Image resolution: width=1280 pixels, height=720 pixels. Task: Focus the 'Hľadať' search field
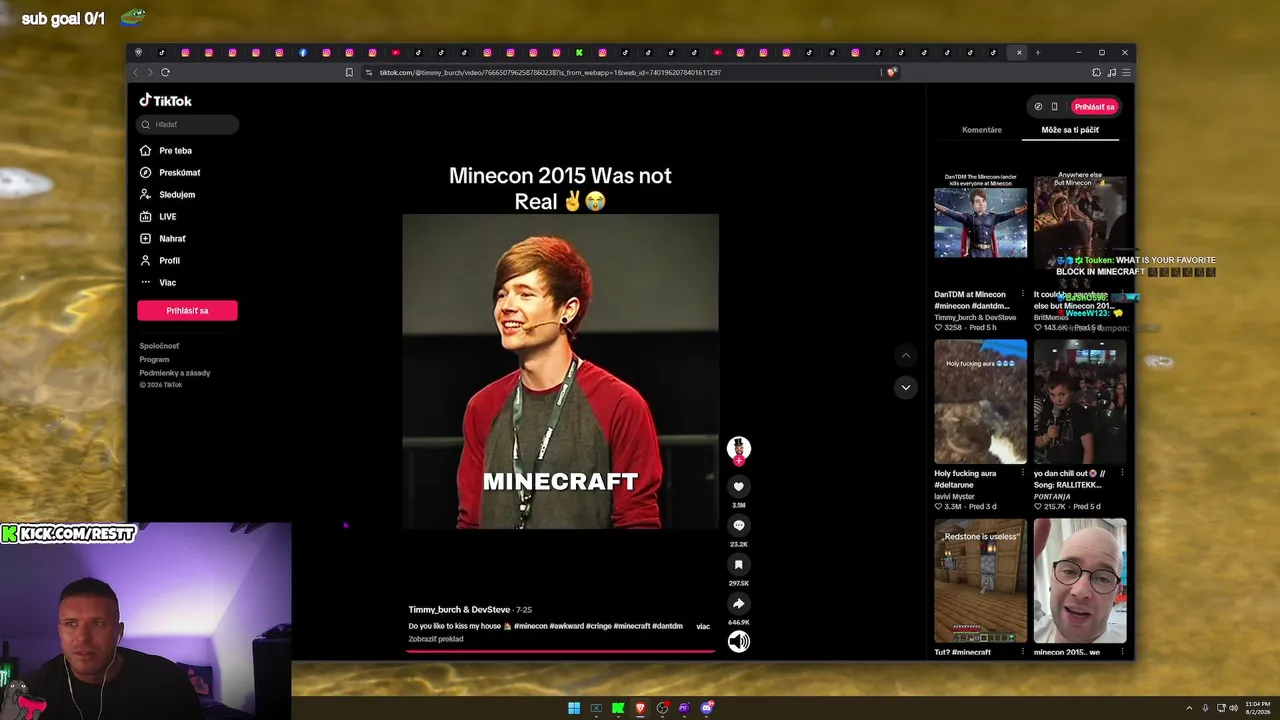pos(188,124)
